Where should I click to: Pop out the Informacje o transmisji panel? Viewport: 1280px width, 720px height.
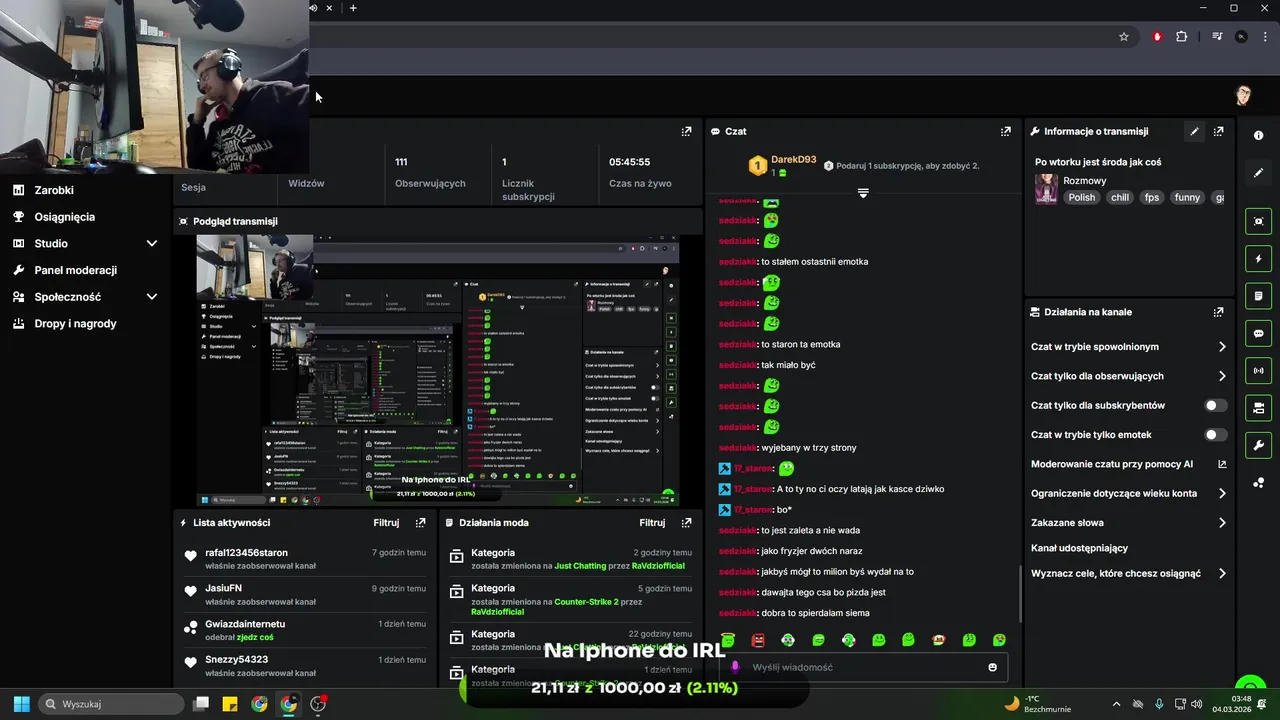point(1218,131)
